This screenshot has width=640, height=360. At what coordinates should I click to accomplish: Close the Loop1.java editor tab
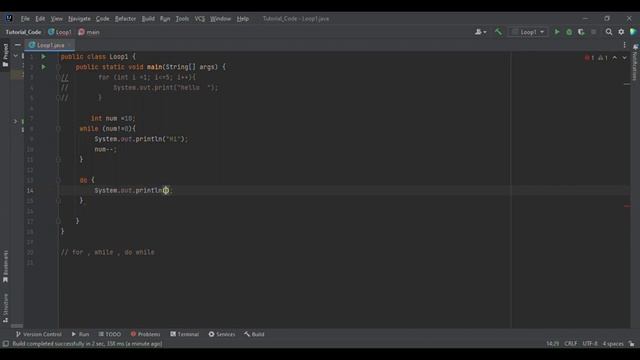click(70, 45)
